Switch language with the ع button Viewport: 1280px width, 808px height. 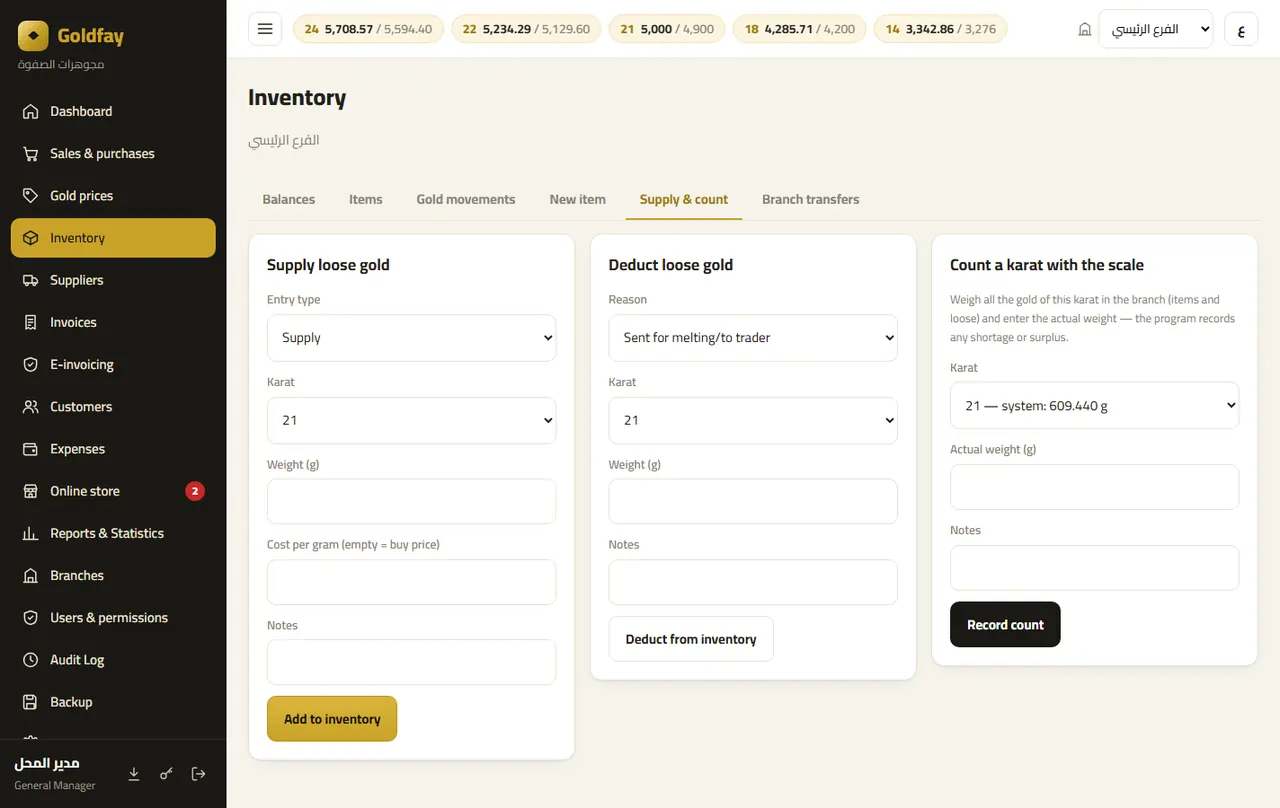[1241, 29]
